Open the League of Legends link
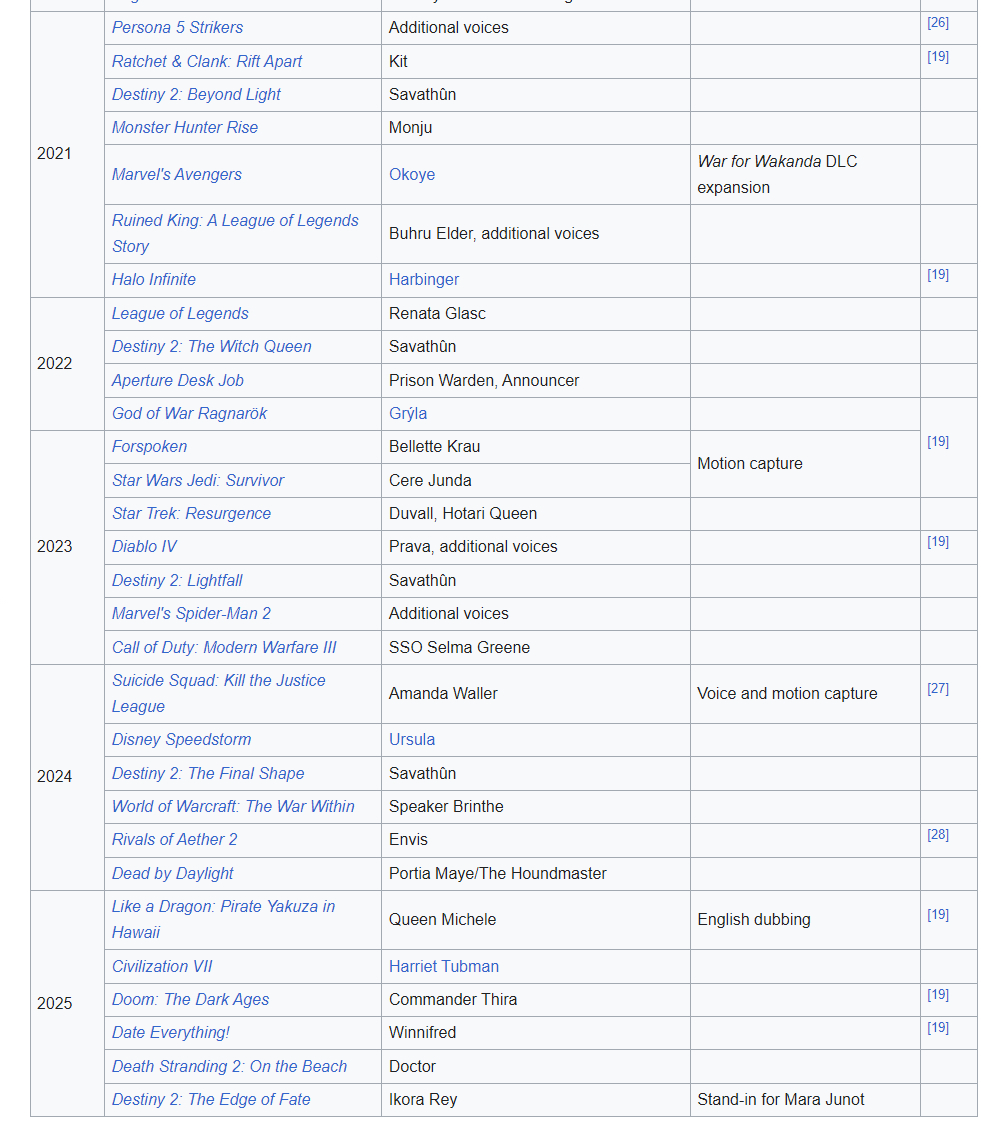The width and height of the screenshot is (981, 1129). coord(180,313)
